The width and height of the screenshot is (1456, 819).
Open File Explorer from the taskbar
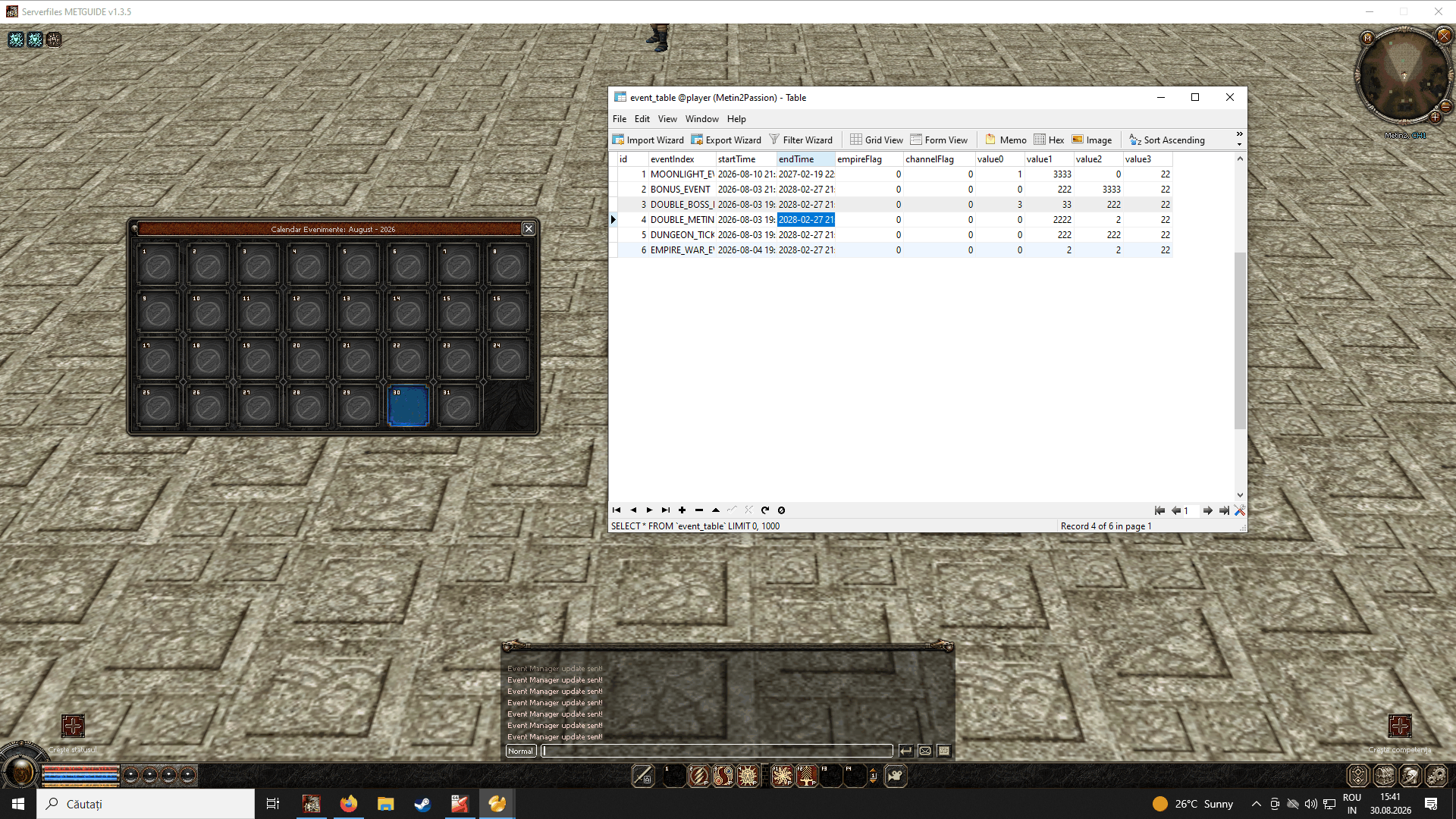pos(385,804)
